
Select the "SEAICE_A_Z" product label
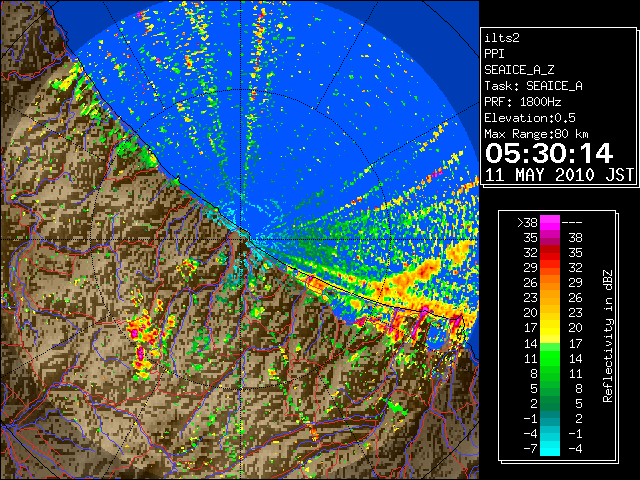(519, 70)
